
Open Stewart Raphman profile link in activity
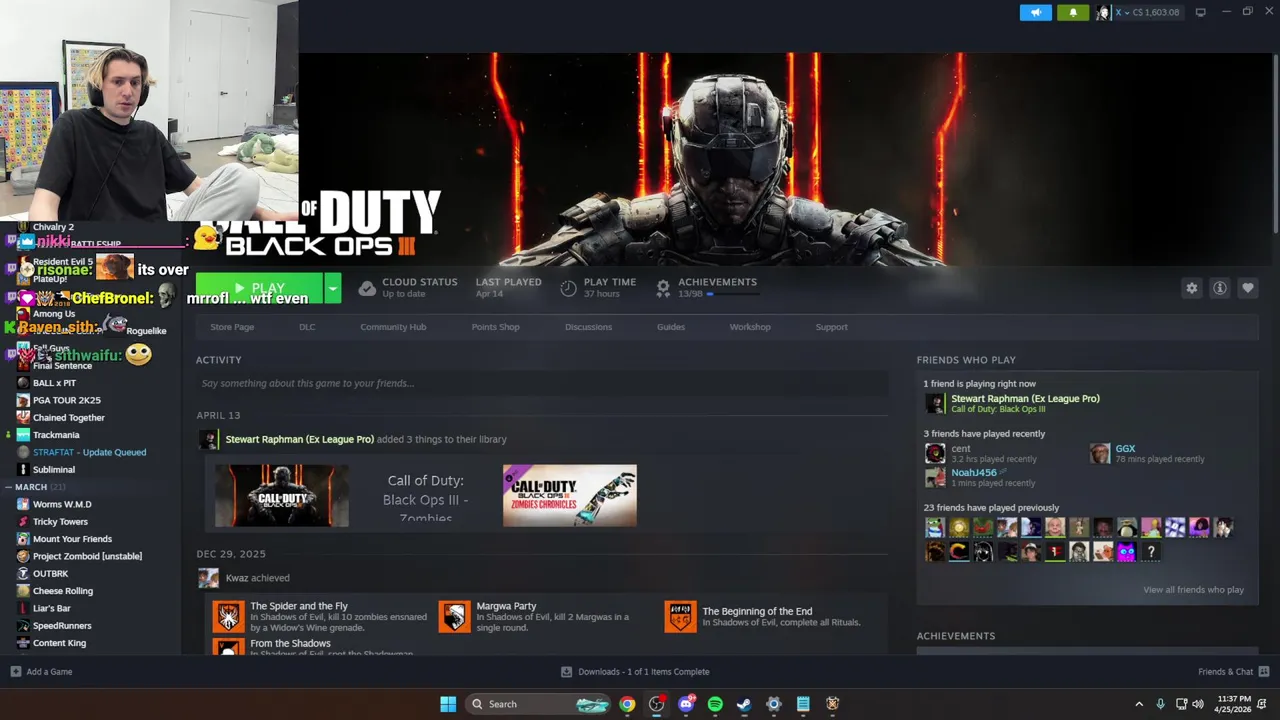point(299,439)
